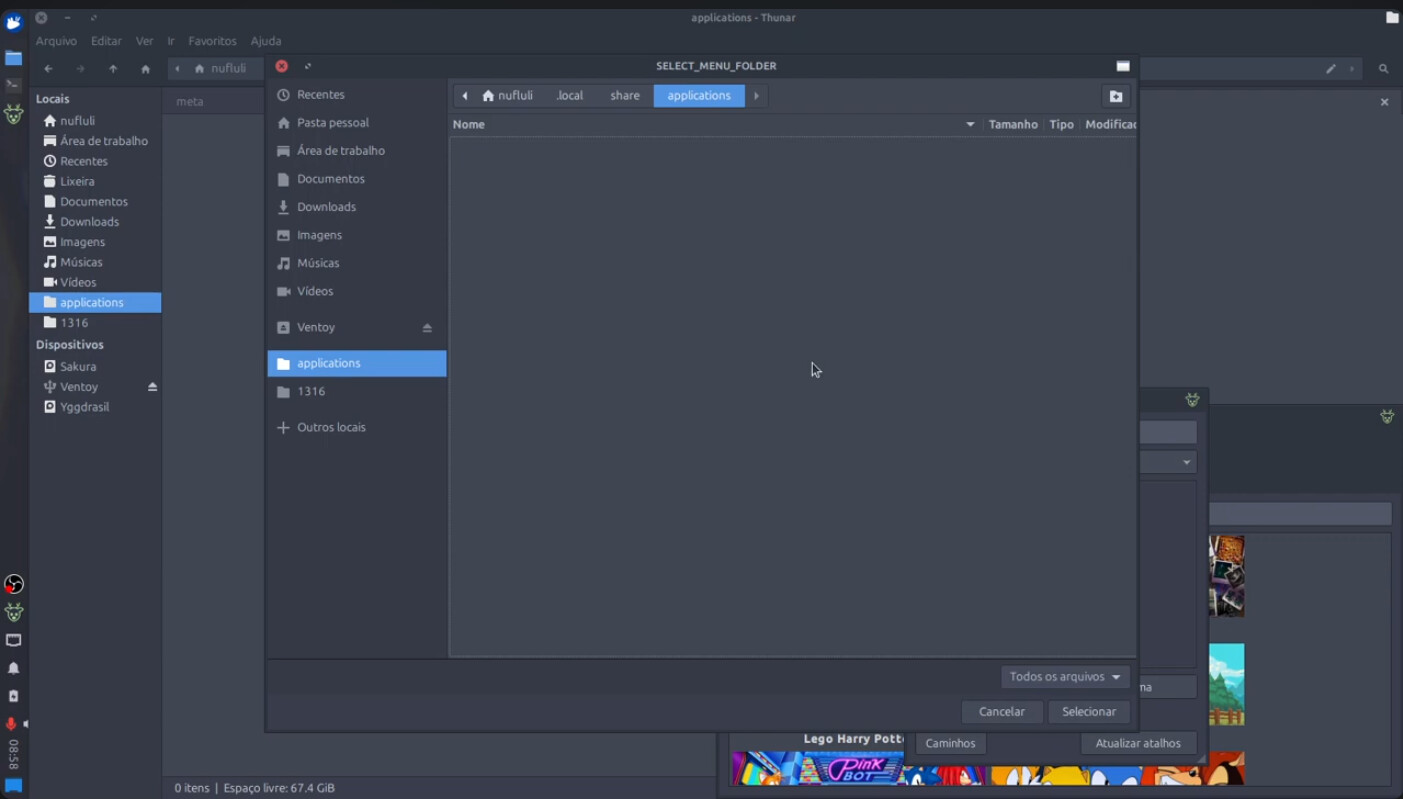Eject Ventoy in the dialog sidebar
This screenshot has width=1403, height=799.
coord(427,328)
